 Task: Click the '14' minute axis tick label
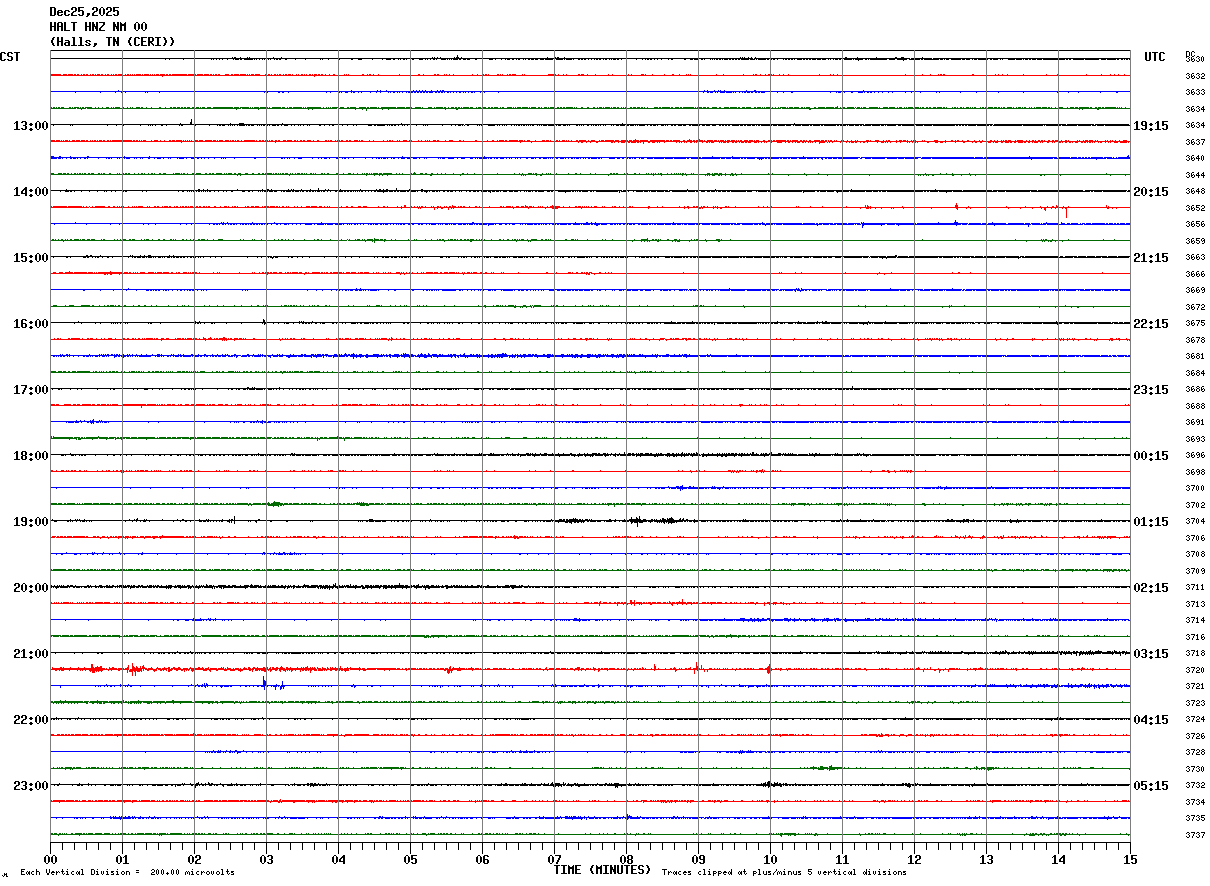click(x=1058, y=860)
